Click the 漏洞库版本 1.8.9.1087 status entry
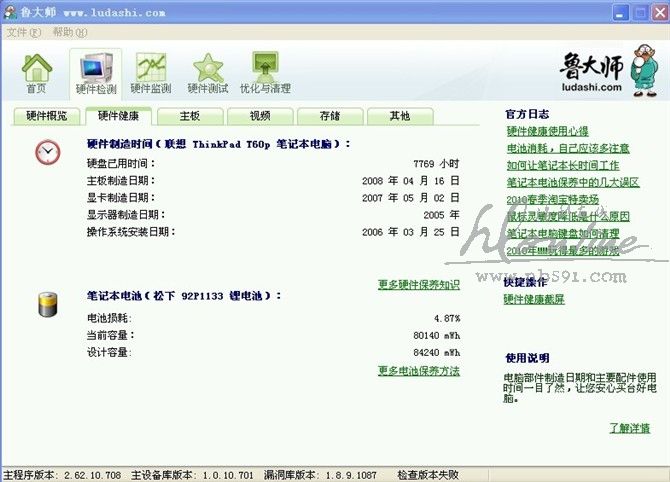Image resolution: width=670 pixels, height=482 pixels. pos(320,475)
